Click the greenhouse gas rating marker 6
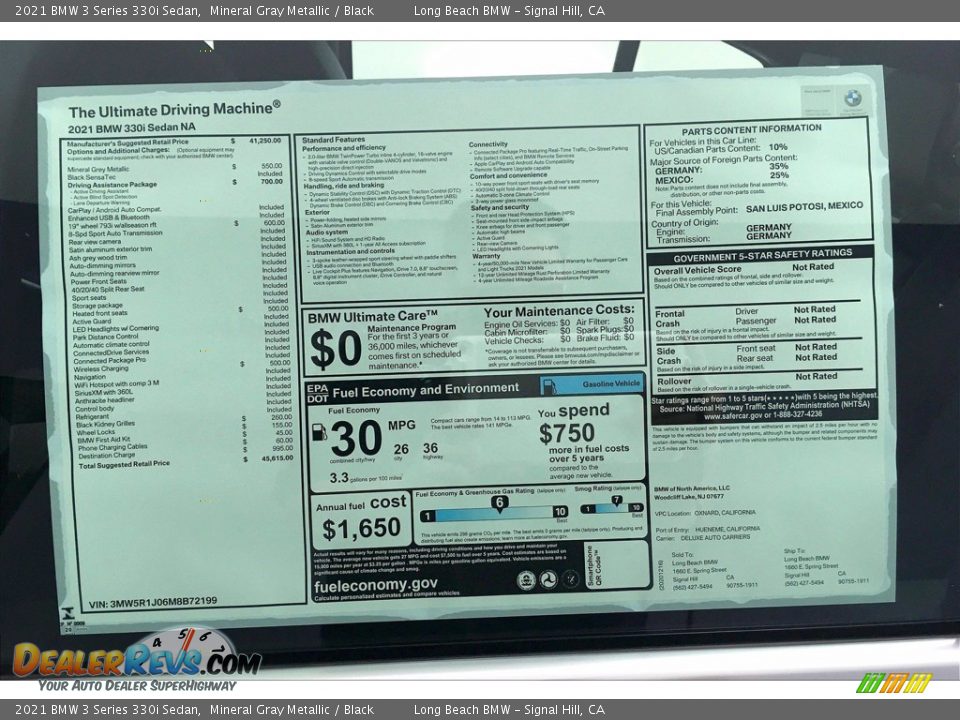The image size is (960, 720). point(500,503)
